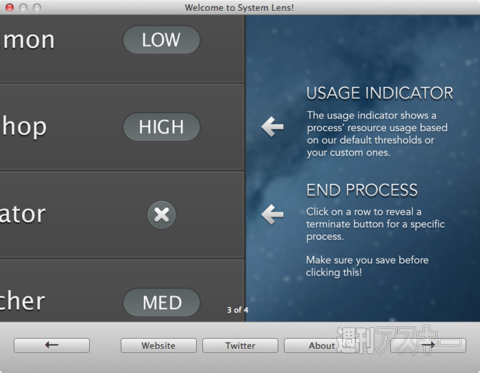Click the LOW usage indicator
The width and height of the screenshot is (480, 373).
[x=162, y=40]
